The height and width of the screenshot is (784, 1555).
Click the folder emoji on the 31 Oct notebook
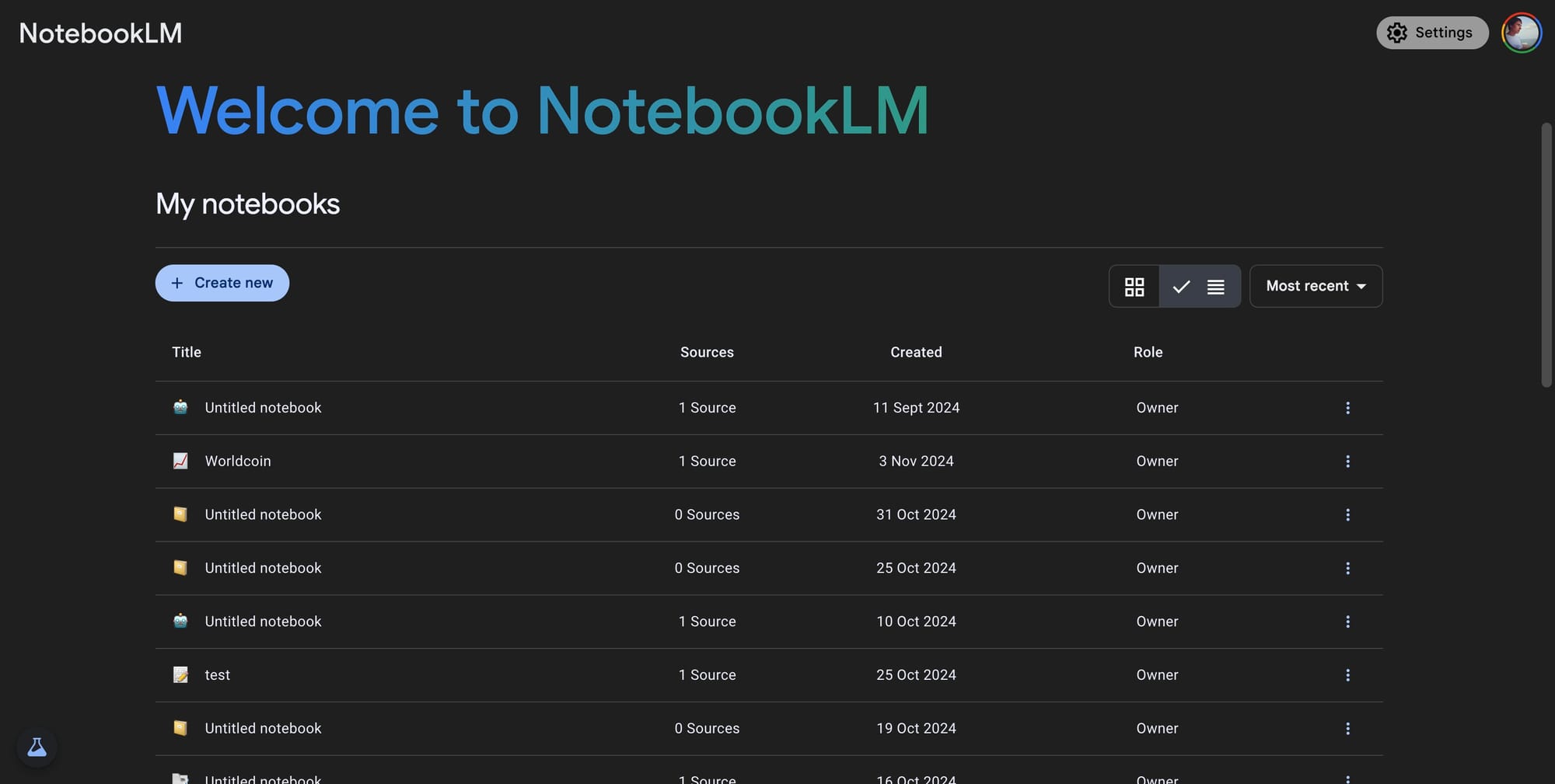point(180,514)
